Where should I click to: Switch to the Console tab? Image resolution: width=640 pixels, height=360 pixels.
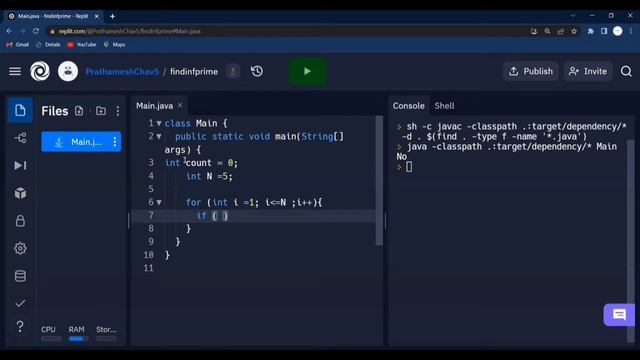pos(409,106)
